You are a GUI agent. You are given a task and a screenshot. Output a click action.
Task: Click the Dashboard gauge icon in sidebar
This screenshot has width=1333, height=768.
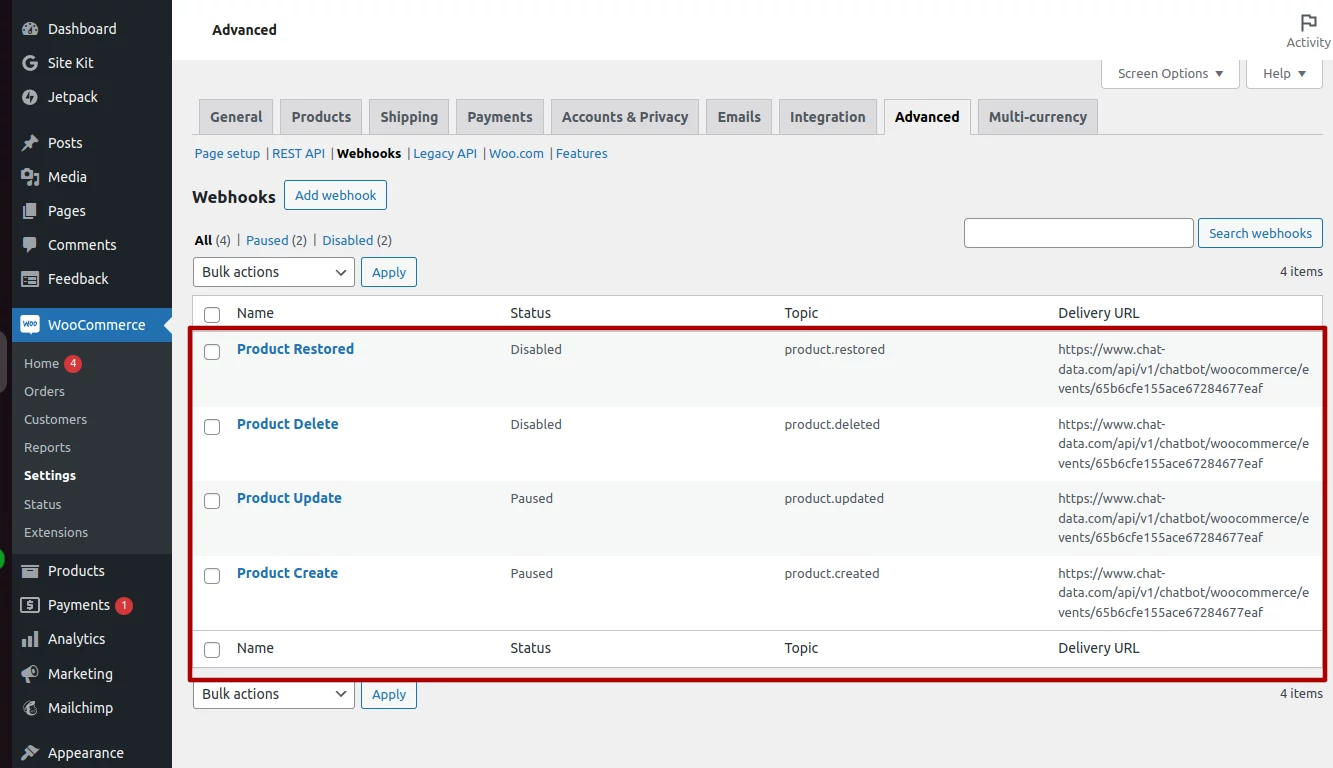tap(30, 29)
